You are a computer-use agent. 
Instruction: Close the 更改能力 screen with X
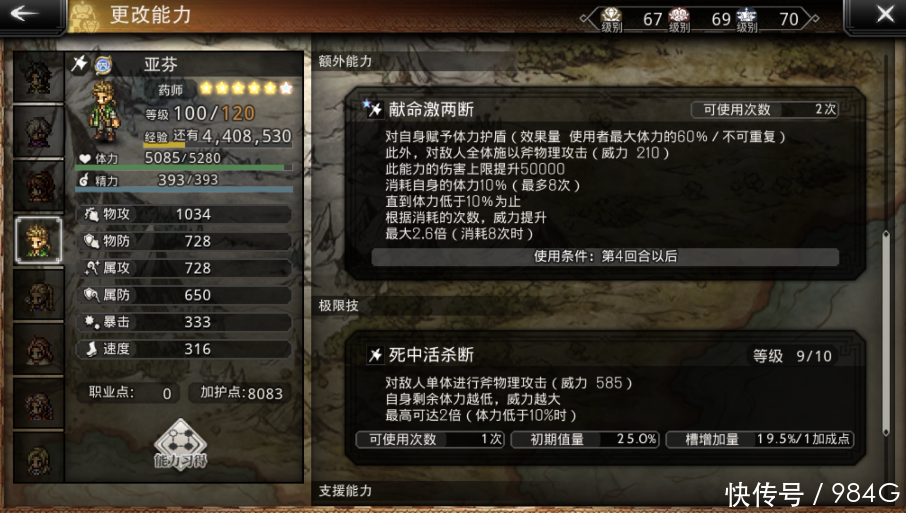click(885, 14)
